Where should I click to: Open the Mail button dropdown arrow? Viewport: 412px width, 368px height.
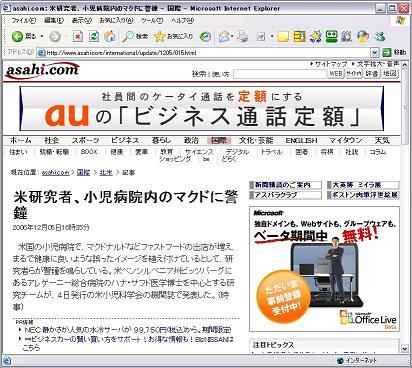point(232,37)
